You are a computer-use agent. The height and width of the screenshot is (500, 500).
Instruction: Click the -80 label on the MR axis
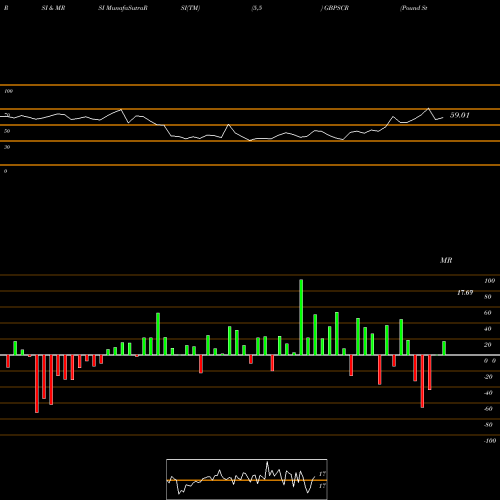[488, 425]
